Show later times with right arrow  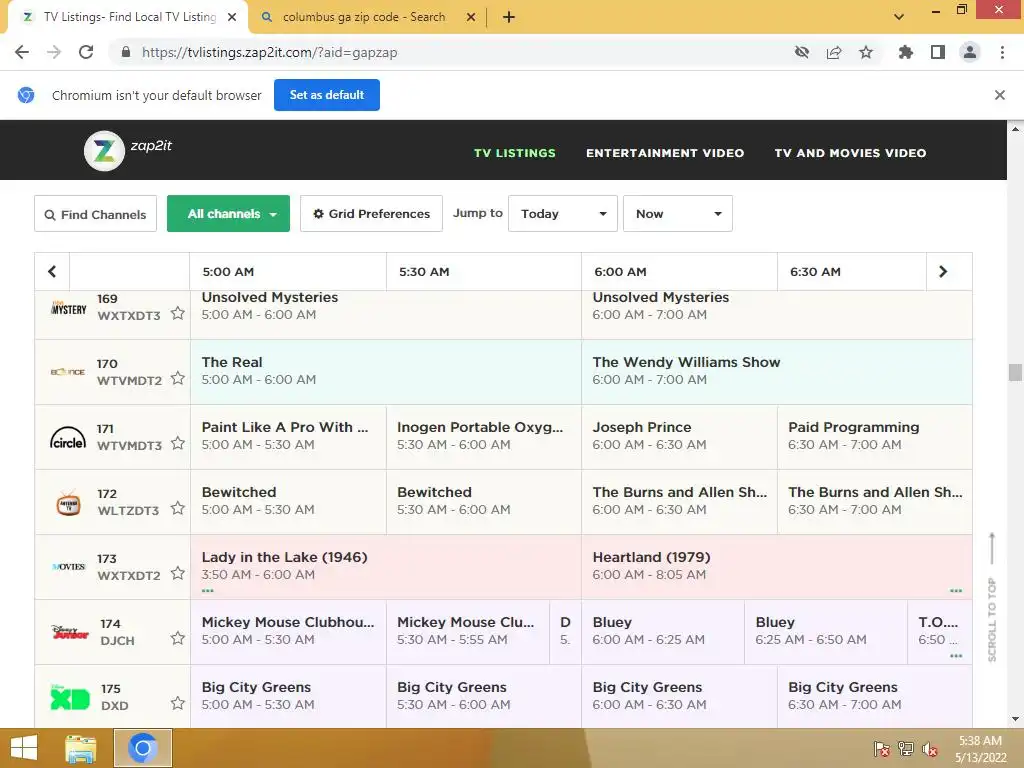943,271
